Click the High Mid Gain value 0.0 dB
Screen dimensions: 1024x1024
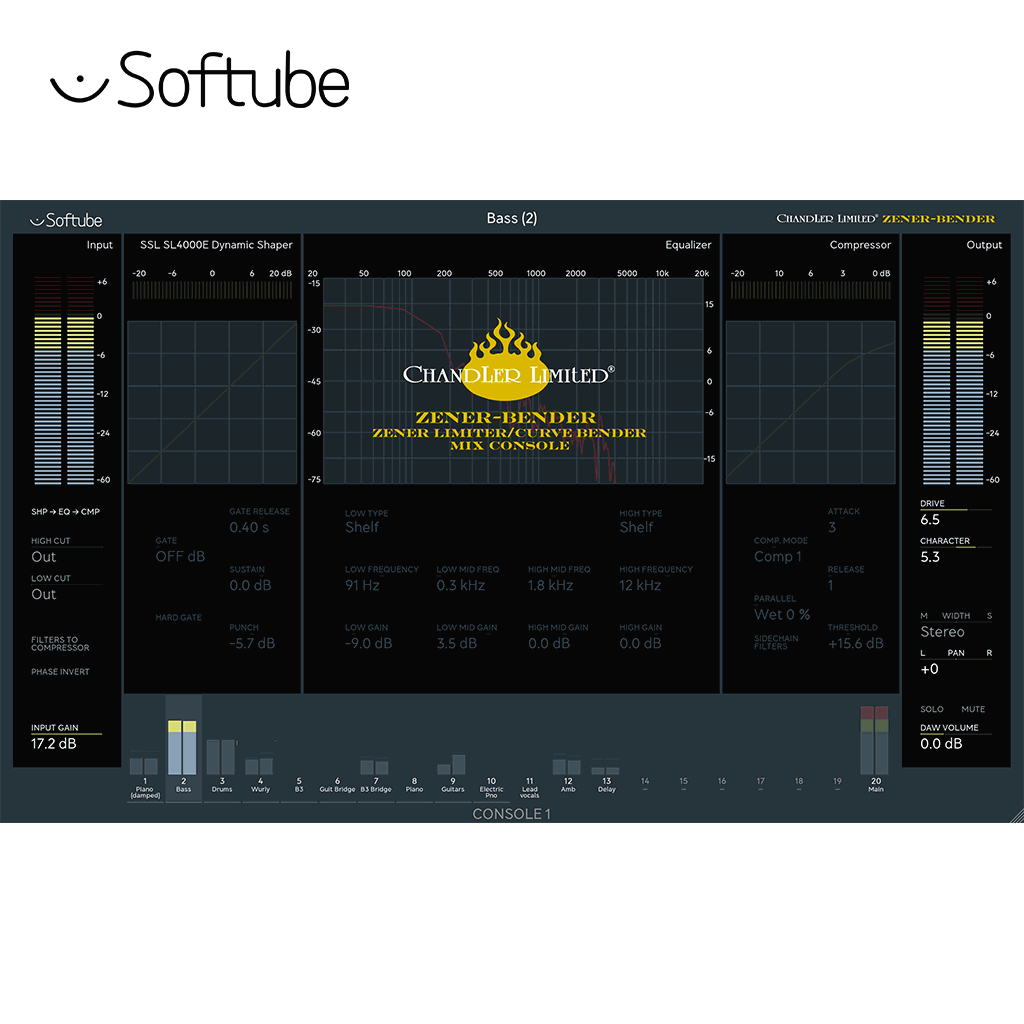point(549,643)
